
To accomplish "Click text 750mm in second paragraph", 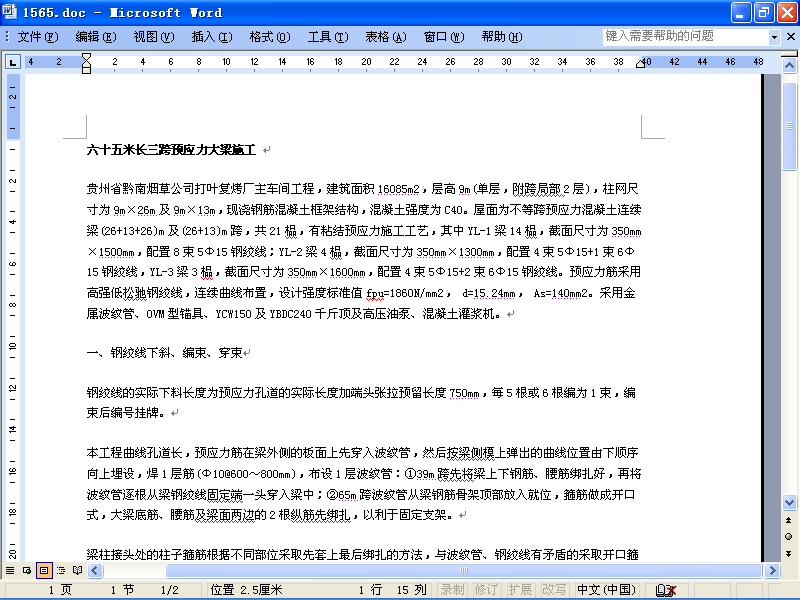I will click(x=464, y=393).
